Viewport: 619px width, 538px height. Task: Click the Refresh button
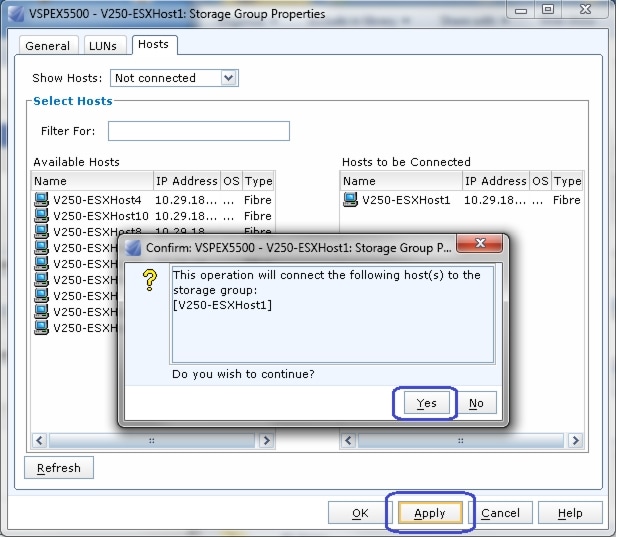(59, 470)
